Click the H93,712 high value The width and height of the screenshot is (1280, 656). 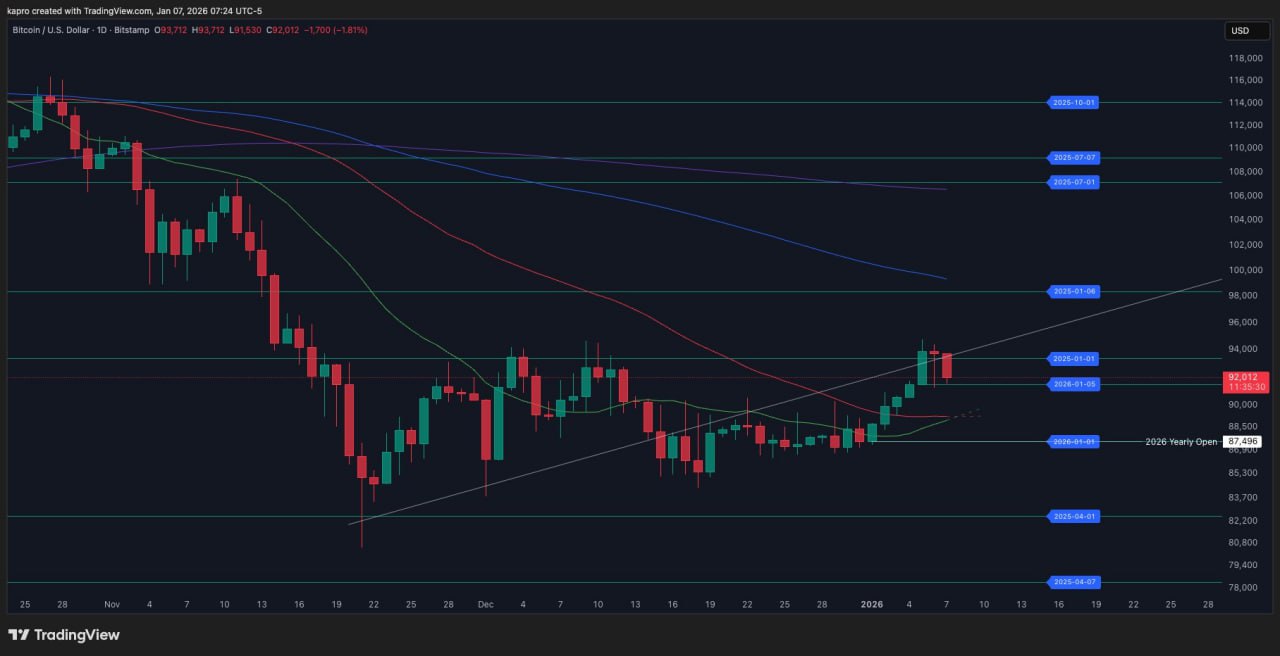point(210,30)
